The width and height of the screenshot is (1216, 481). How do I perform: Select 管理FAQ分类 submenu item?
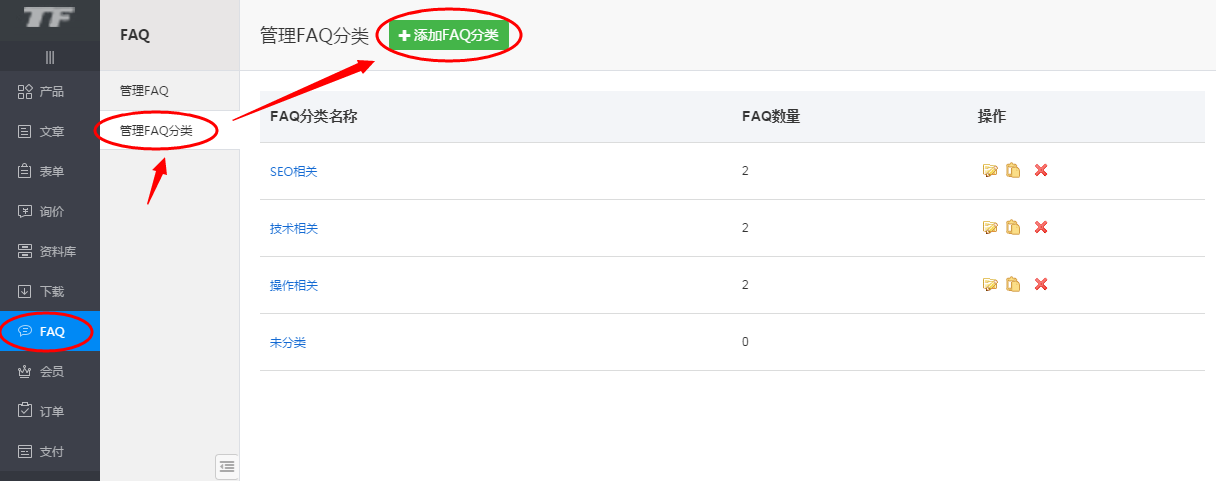coord(156,131)
